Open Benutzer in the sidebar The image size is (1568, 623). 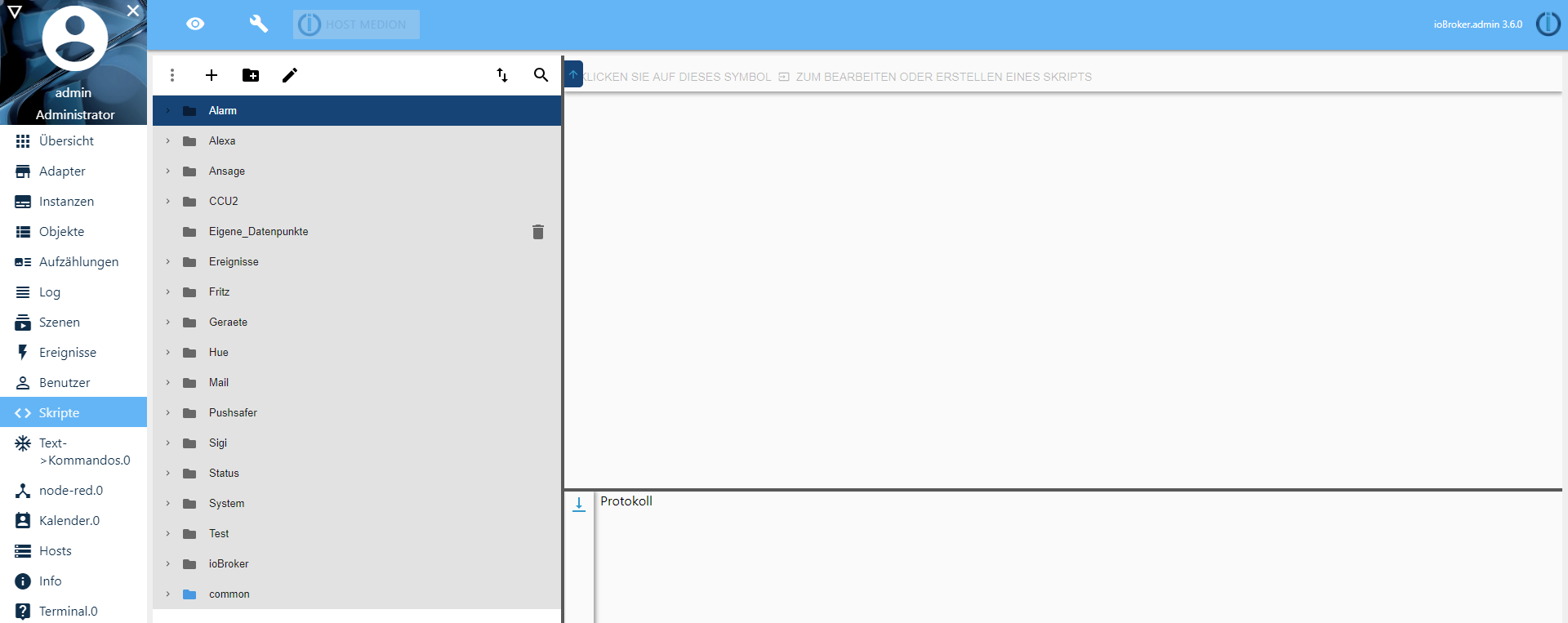point(73,383)
